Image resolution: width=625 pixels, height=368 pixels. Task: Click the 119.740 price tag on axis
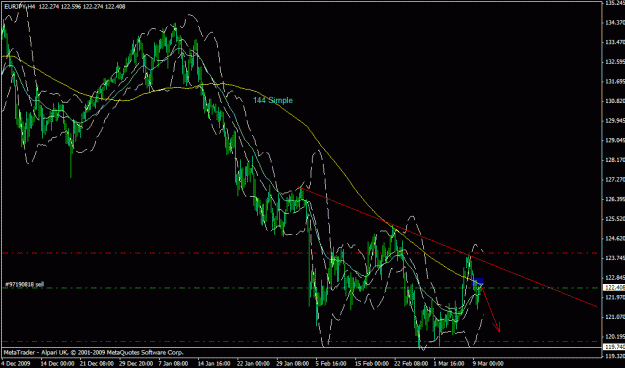pos(614,346)
